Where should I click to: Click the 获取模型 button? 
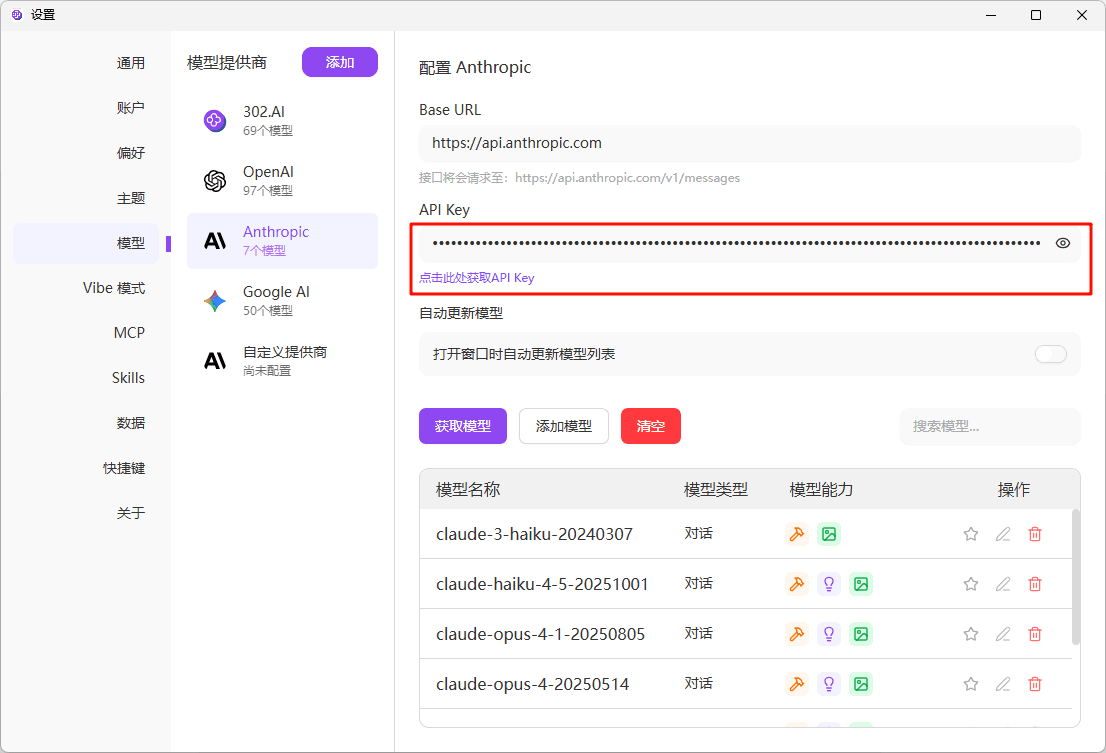point(463,426)
